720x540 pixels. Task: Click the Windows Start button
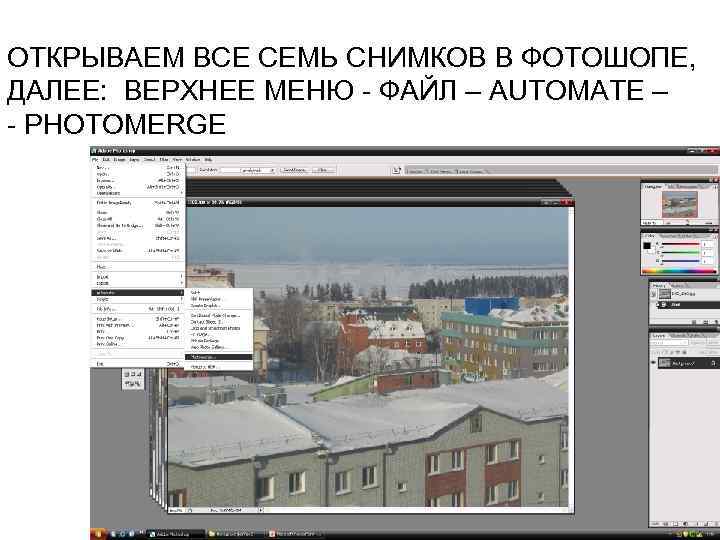click(x=98, y=534)
